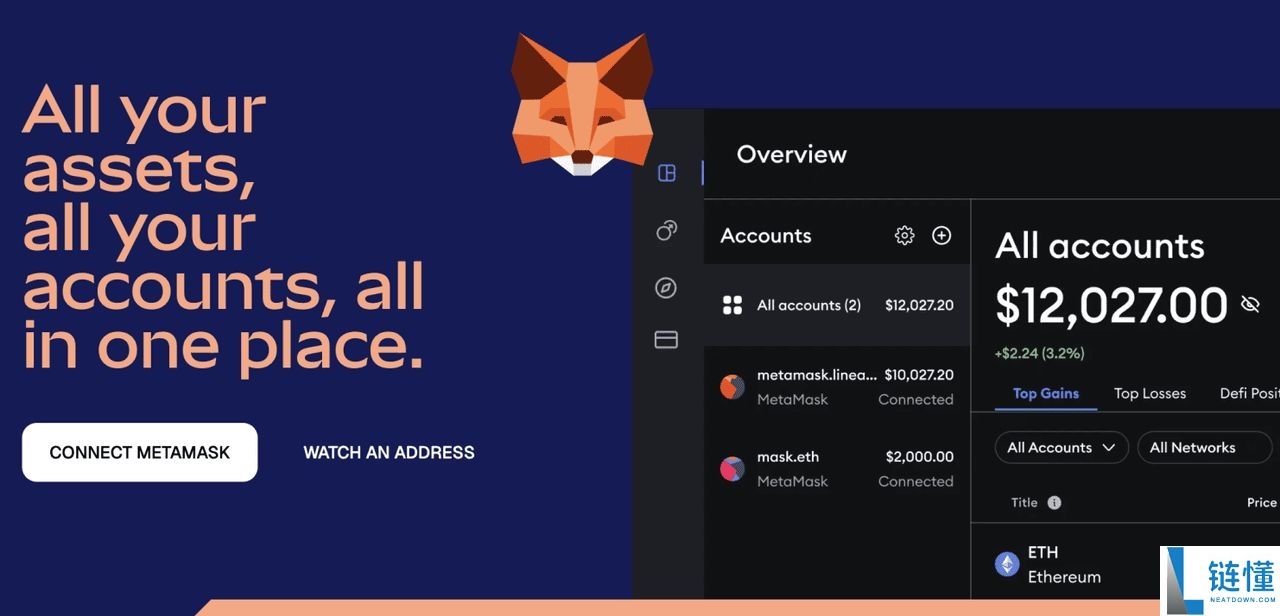Open the Explore compass icon

(666, 288)
